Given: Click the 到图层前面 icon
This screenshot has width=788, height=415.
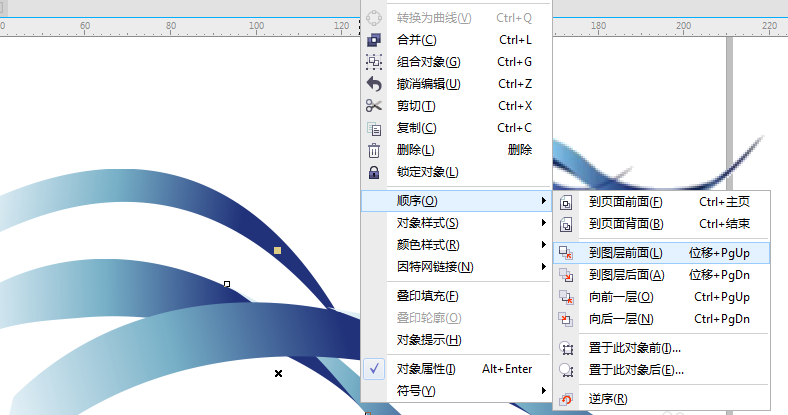Looking at the screenshot, I should tap(566, 253).
